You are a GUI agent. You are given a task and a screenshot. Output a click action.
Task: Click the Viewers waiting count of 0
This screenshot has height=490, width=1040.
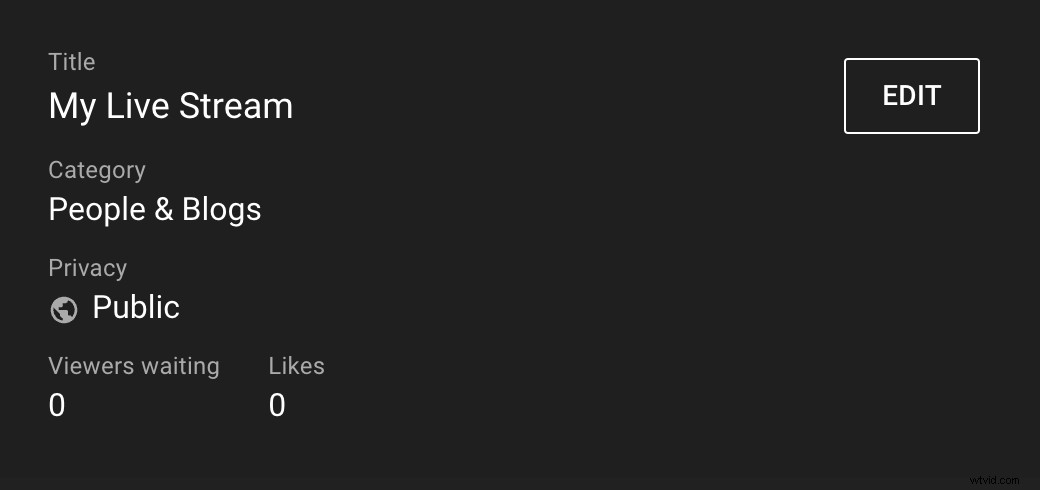click(57, 405)
